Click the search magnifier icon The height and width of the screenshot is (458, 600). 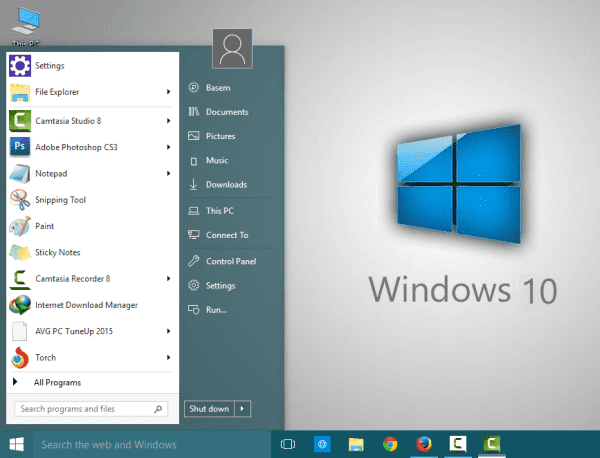[x=158, y=409]
